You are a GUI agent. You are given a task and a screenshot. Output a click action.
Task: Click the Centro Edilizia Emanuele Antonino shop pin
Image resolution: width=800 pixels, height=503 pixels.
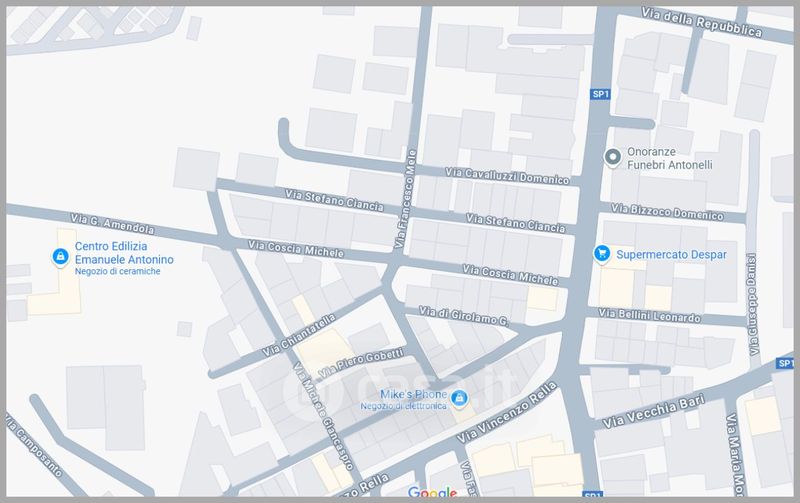click(x=61, y=257)
